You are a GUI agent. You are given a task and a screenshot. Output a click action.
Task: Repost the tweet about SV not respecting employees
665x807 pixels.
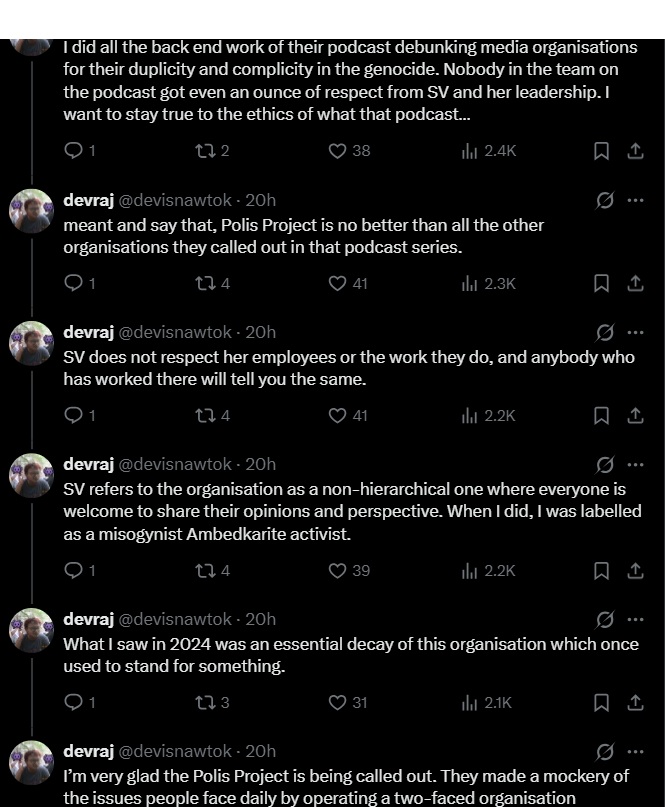coord(212,415)
